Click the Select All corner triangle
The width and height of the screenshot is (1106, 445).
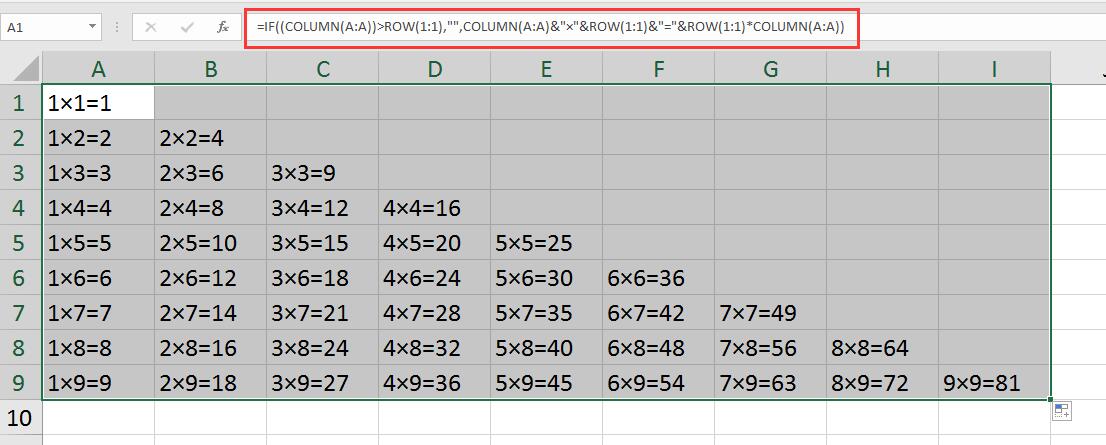[26, 68]
